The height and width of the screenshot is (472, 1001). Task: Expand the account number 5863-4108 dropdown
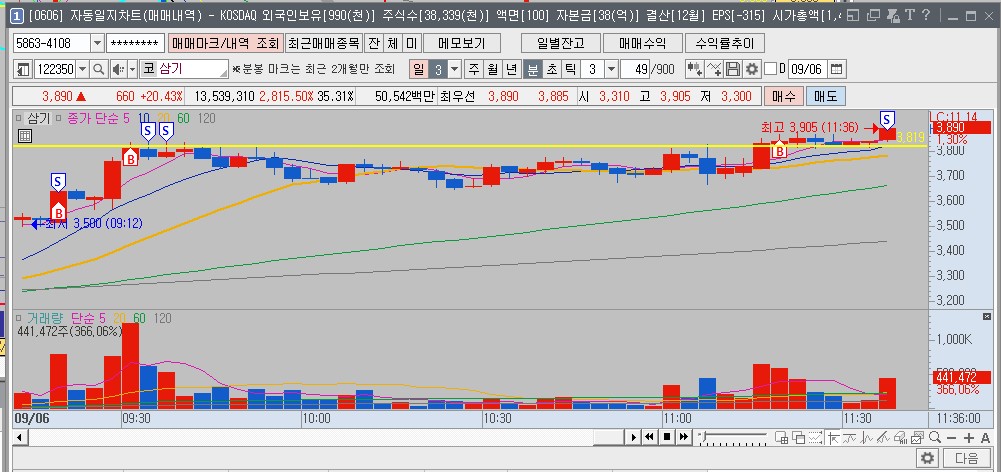(x=97, y=43)
